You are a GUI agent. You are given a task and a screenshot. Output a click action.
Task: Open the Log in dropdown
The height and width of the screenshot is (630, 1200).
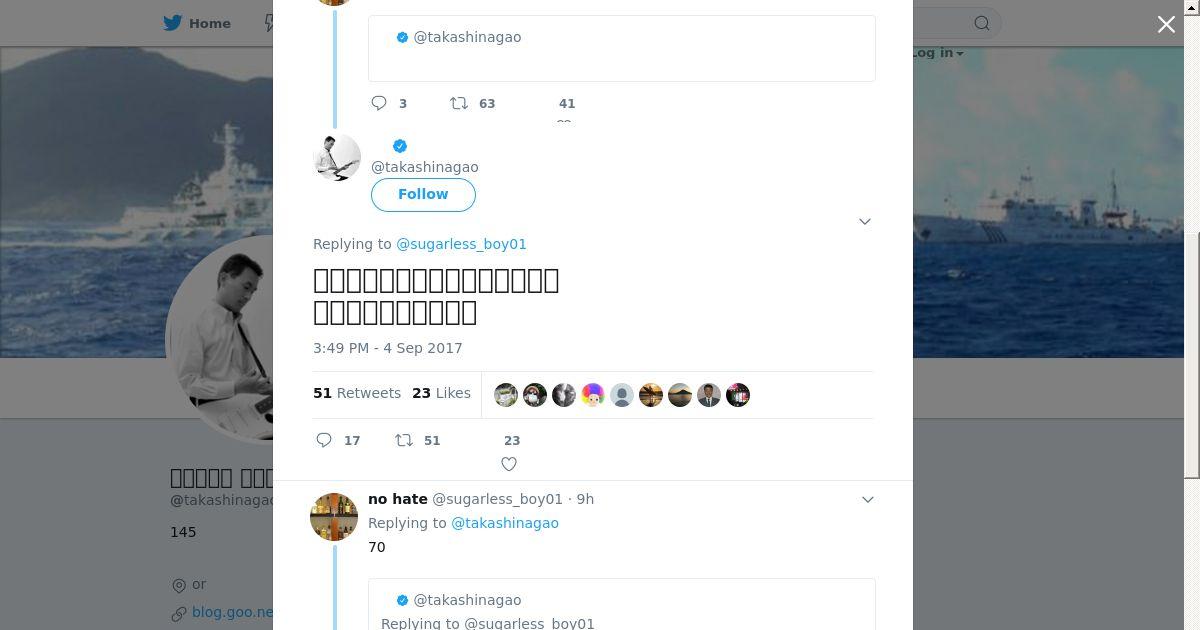pyautogui.click(x=937, y=53)
